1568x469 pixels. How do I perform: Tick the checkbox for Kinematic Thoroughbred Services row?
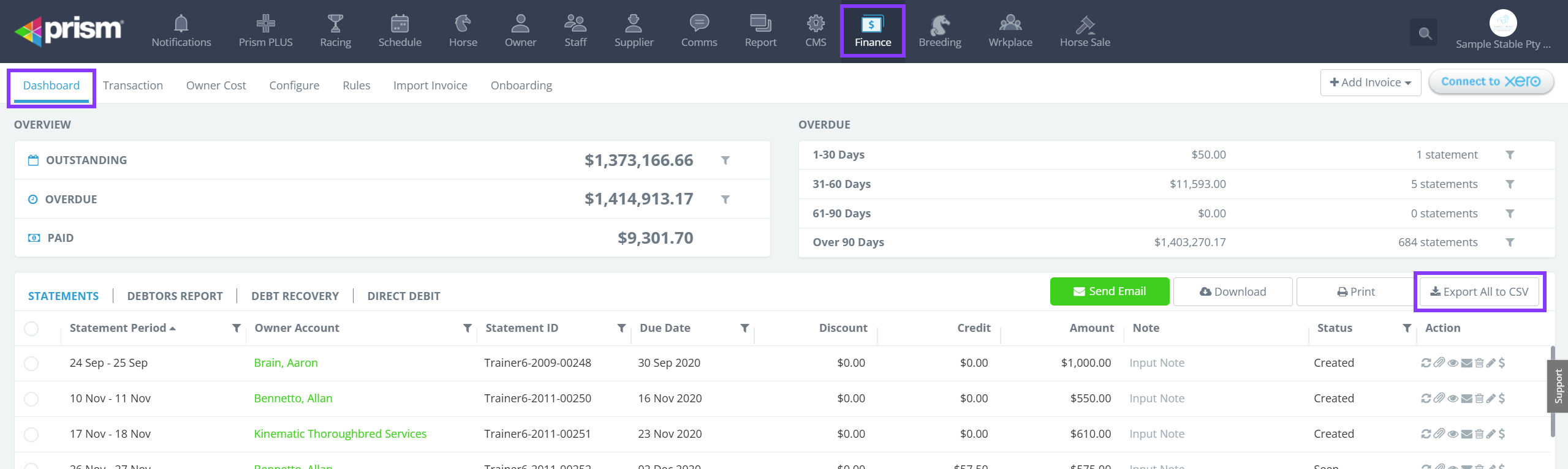(31, 435)
